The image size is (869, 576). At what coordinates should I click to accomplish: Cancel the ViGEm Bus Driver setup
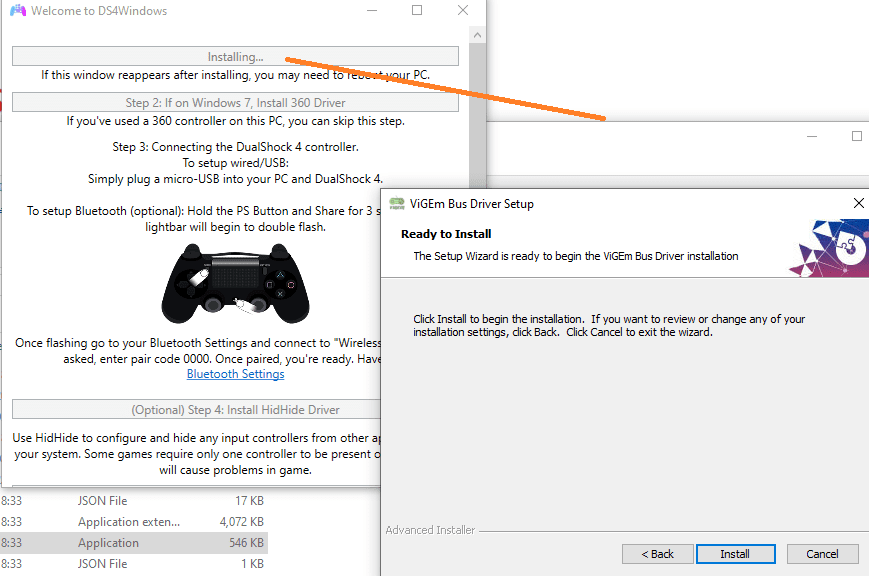click(x=822, y=554)
